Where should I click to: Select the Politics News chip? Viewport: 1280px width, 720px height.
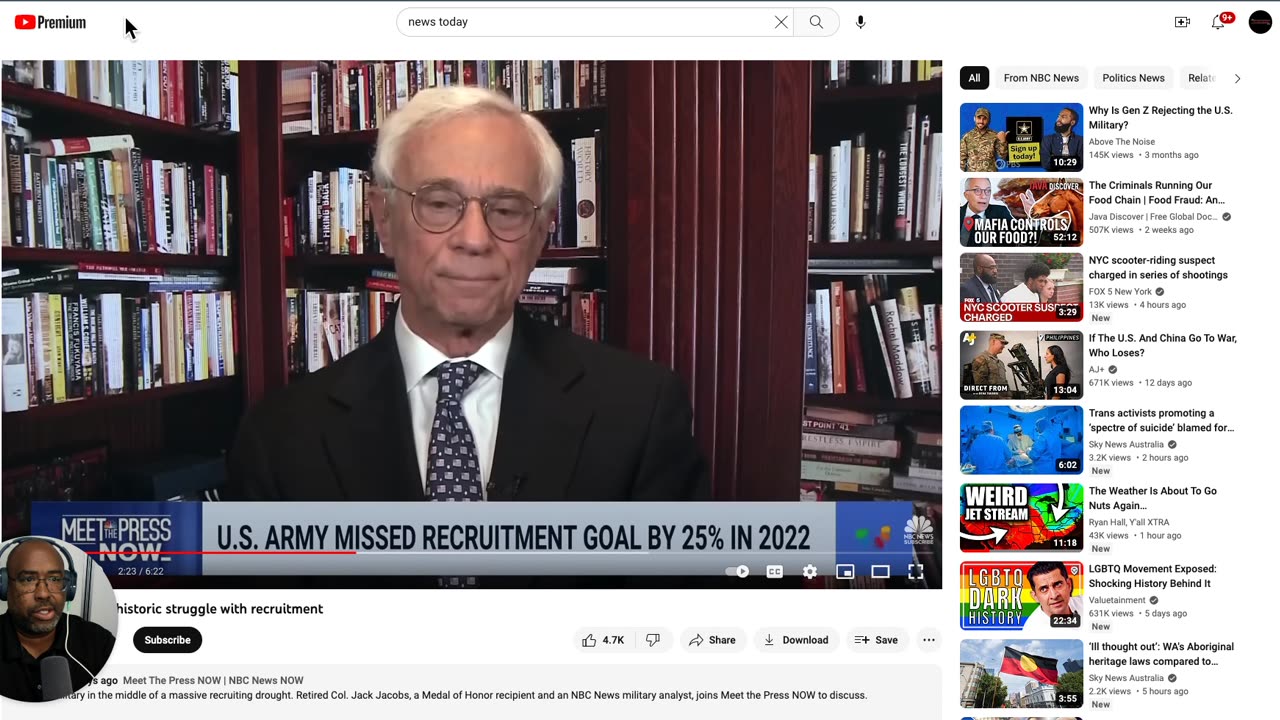point(1133,78)
